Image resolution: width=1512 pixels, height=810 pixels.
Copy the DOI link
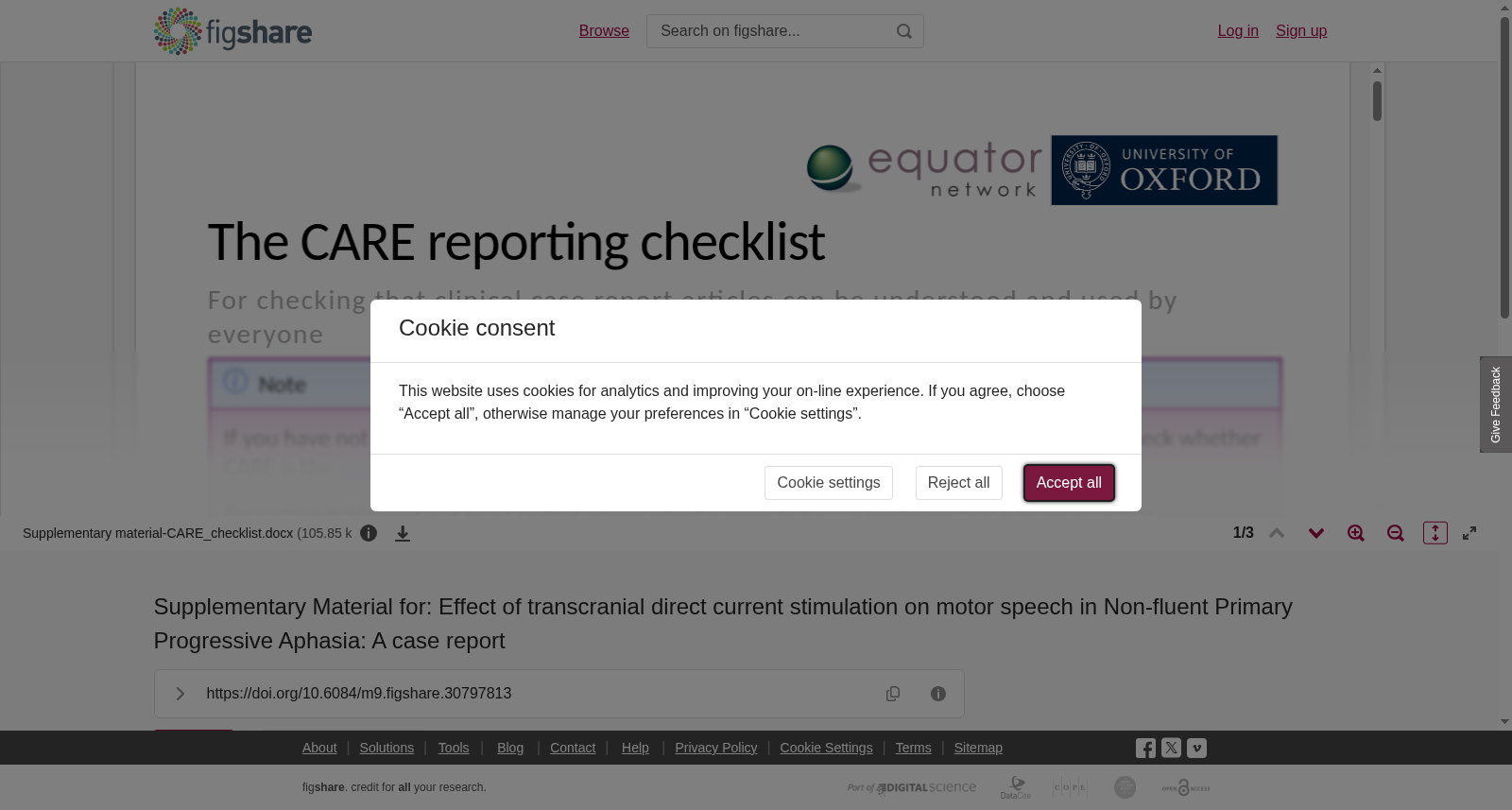coord(893,694)
